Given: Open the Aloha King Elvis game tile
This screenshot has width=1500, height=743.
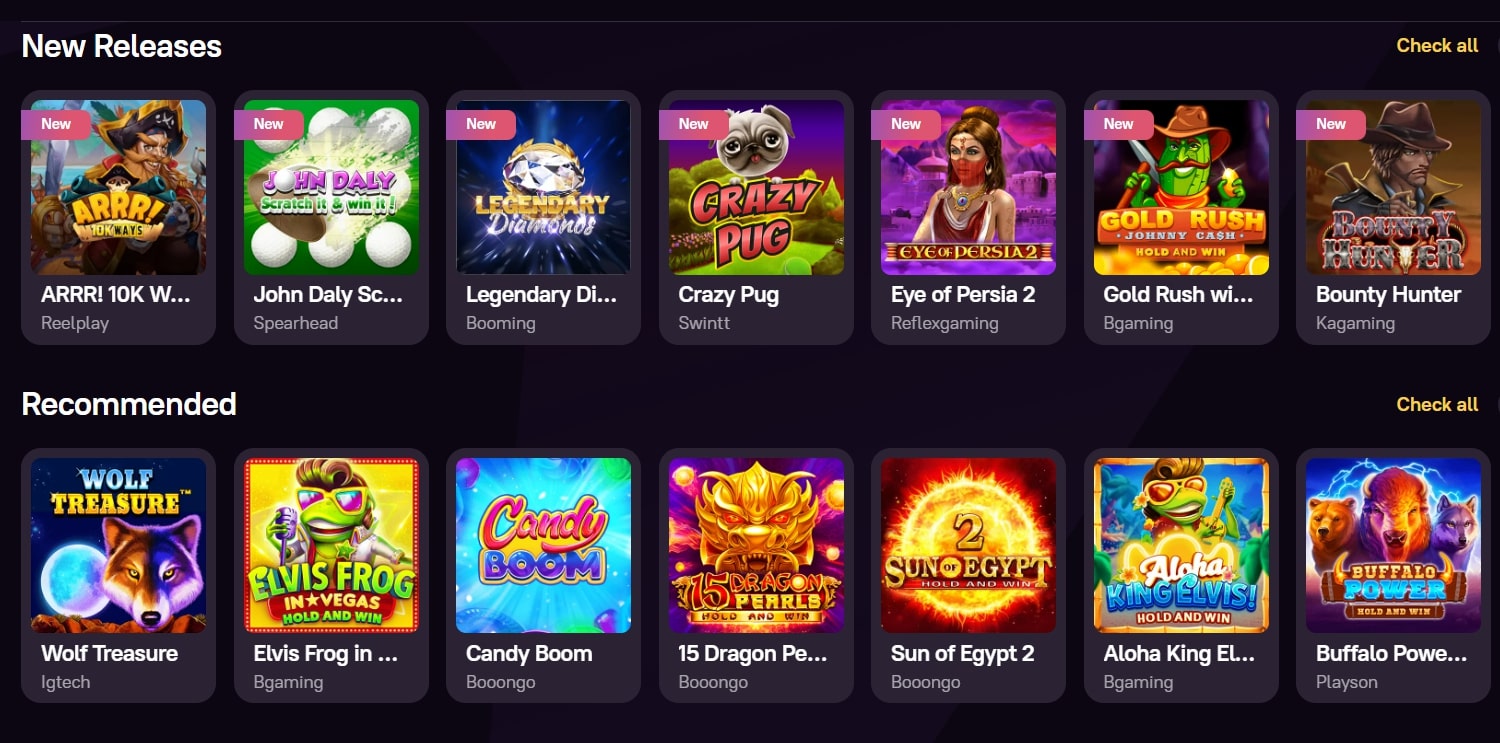Looking at the screenshot, I should tap(1181, 545).
